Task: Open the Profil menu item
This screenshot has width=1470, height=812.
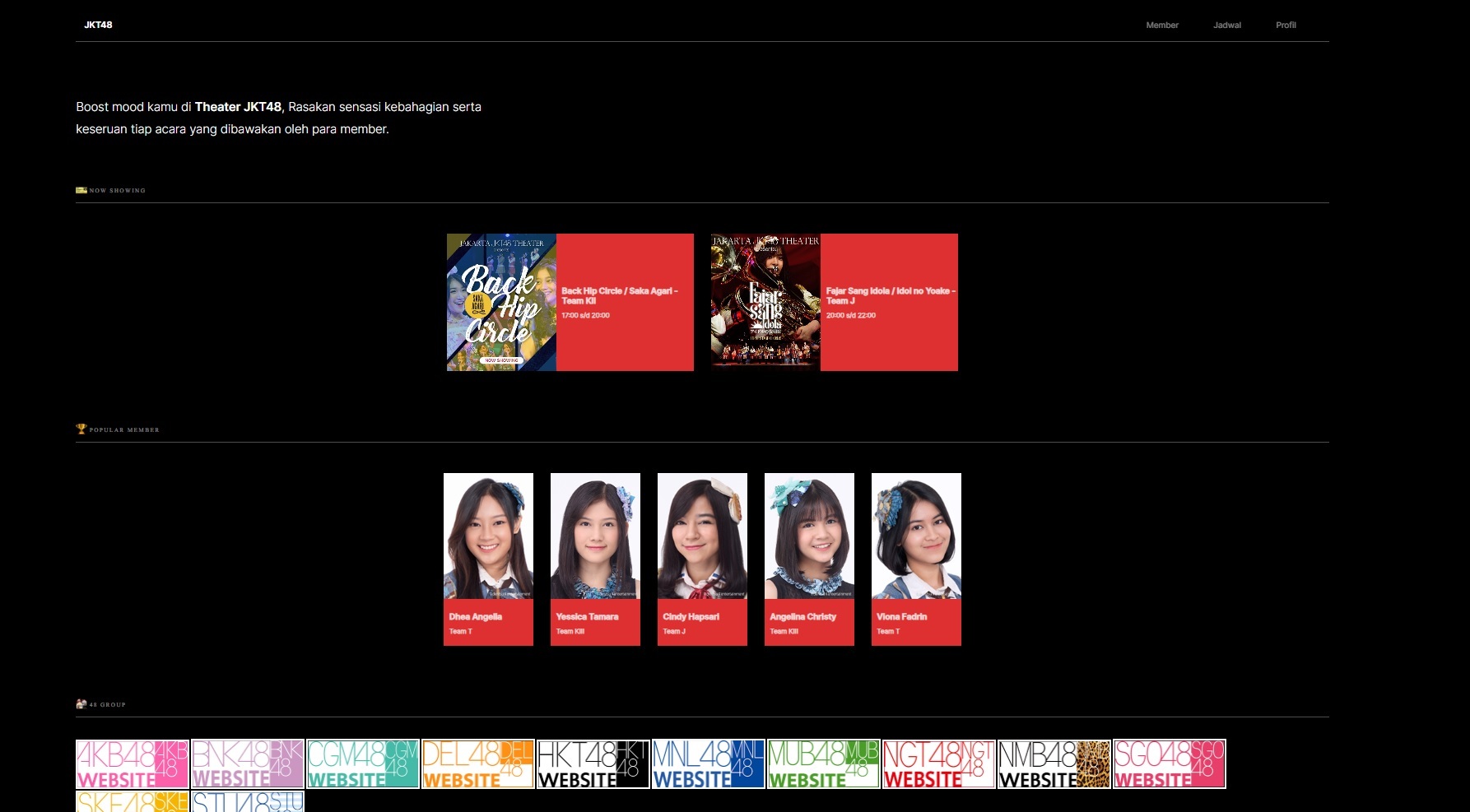Action: [1286, 26]
